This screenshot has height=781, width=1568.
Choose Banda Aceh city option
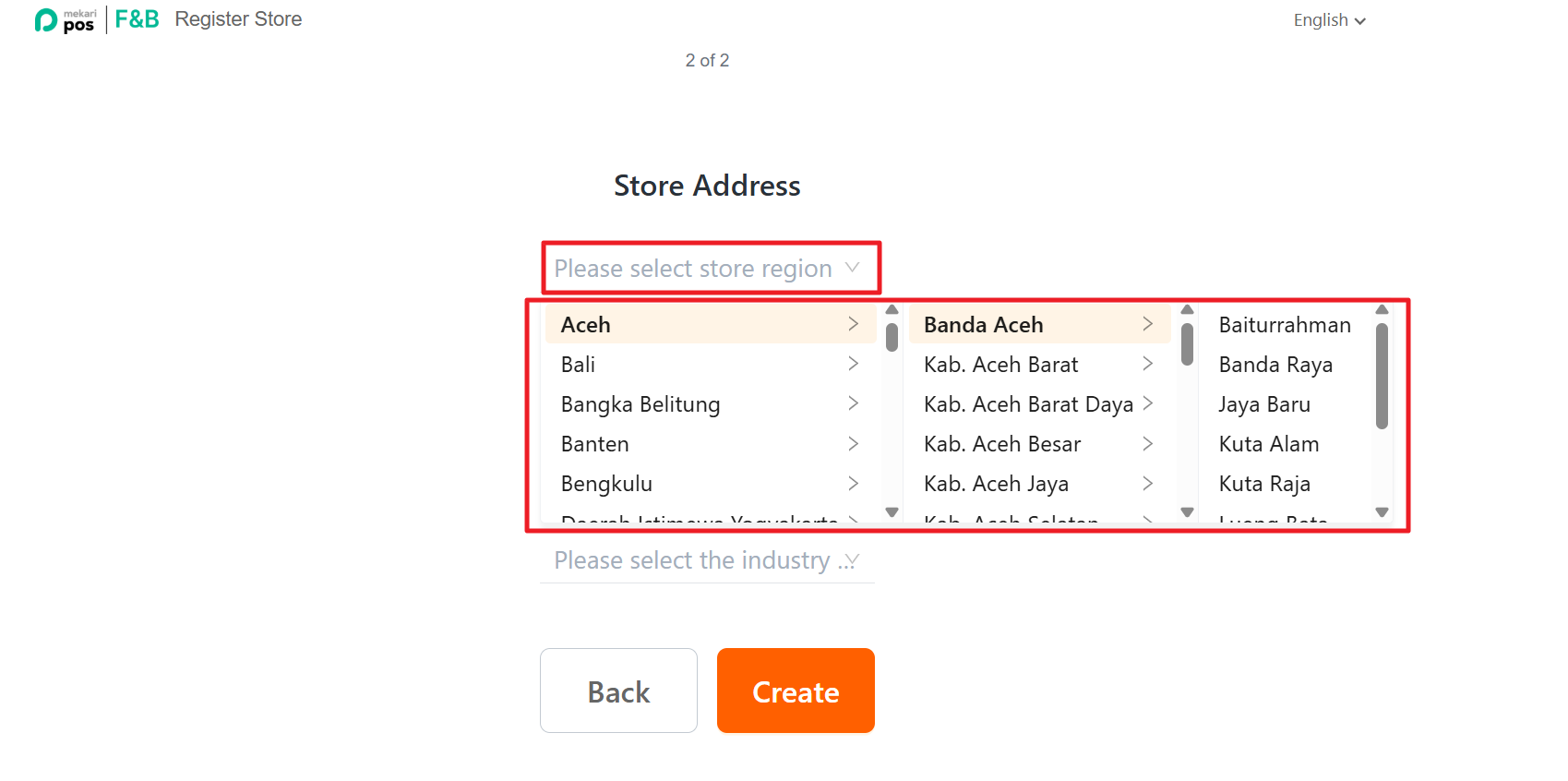coord(984,325)
